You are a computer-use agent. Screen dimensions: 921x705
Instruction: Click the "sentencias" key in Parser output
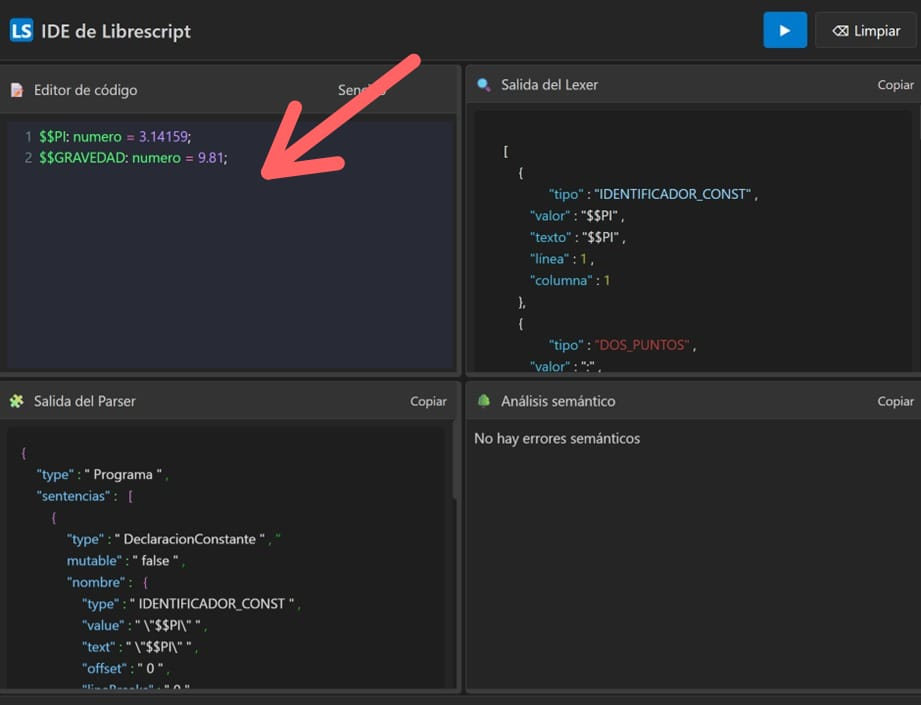pyautogui.click(x=73, y=496)
